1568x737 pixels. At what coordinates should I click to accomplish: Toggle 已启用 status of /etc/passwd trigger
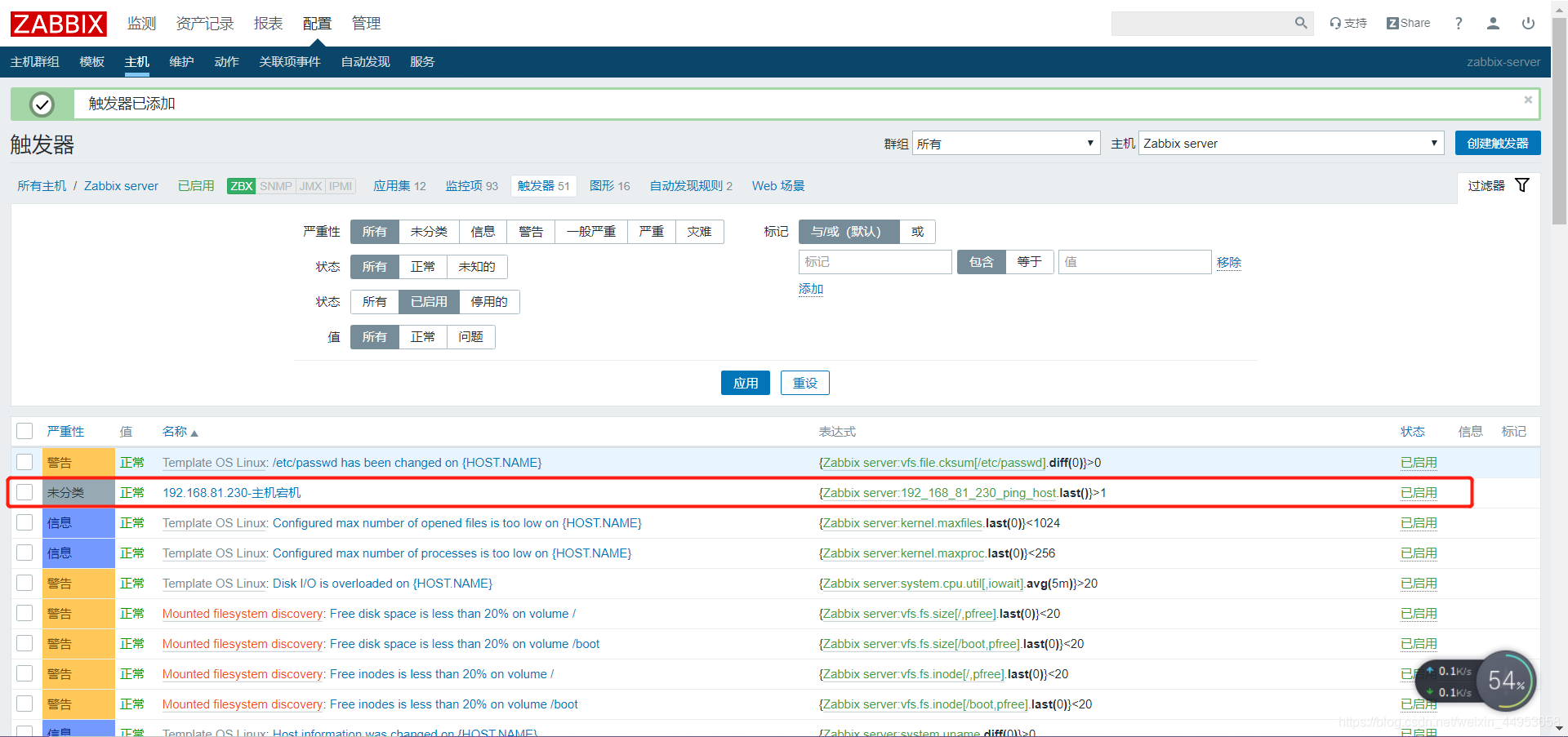click(1419, 462)
